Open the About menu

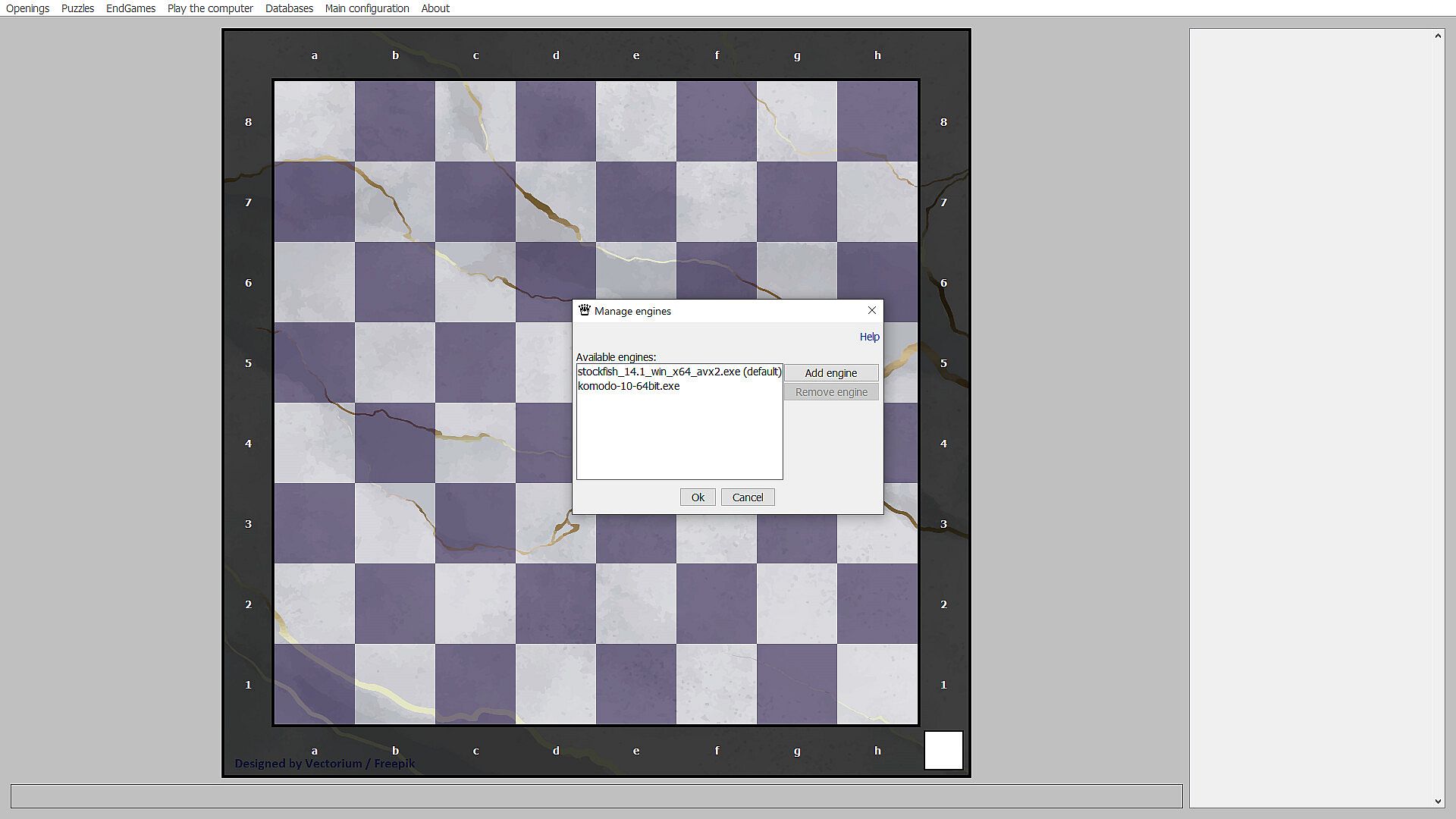click(435, 8)
